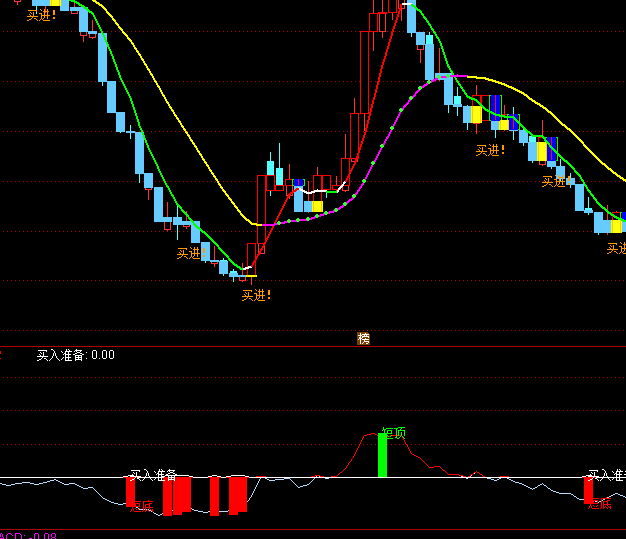Click 买进! marker below the first yellow-blue candles after peak

490,150
